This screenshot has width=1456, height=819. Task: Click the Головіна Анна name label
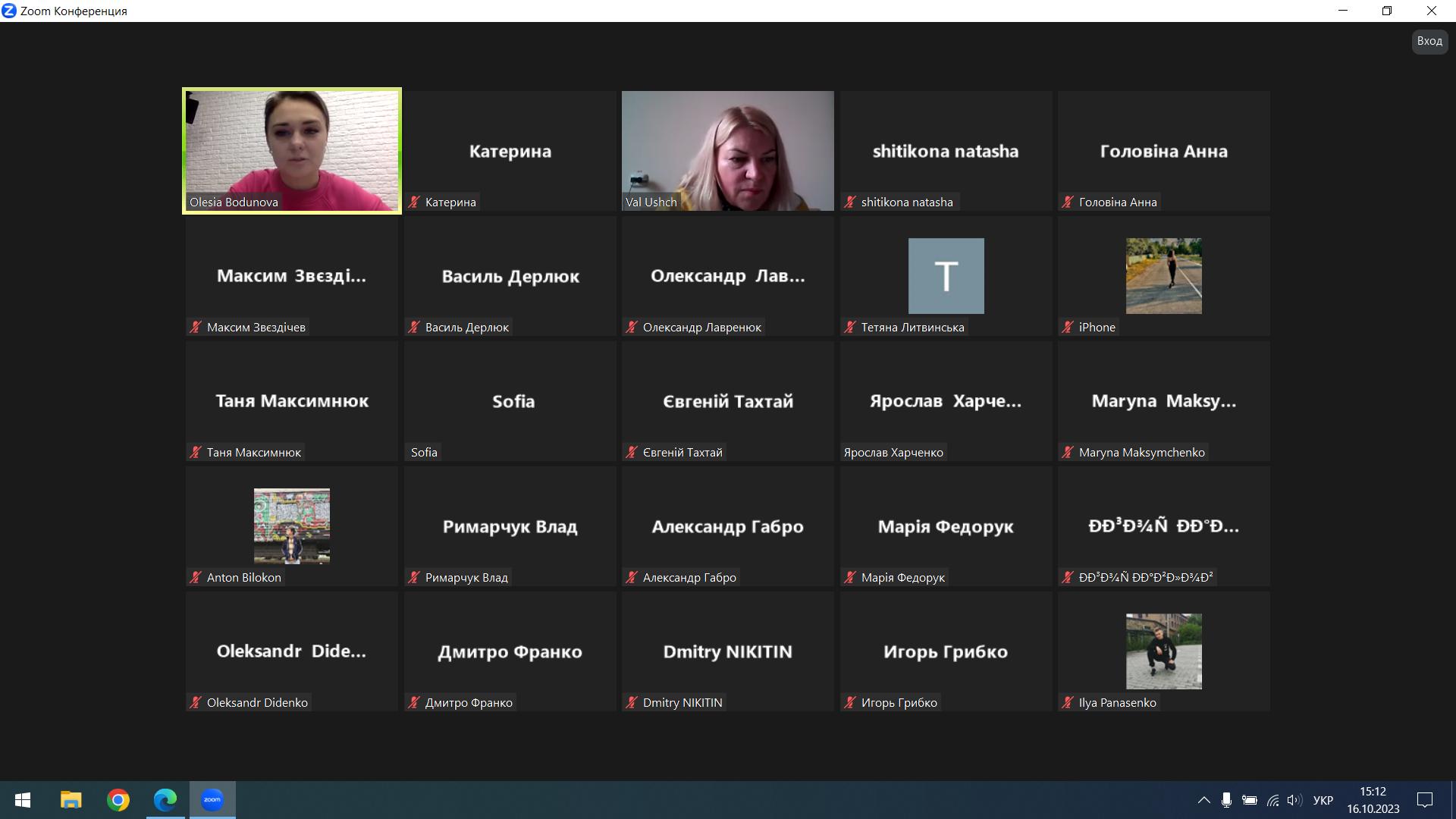(1118, 202)
